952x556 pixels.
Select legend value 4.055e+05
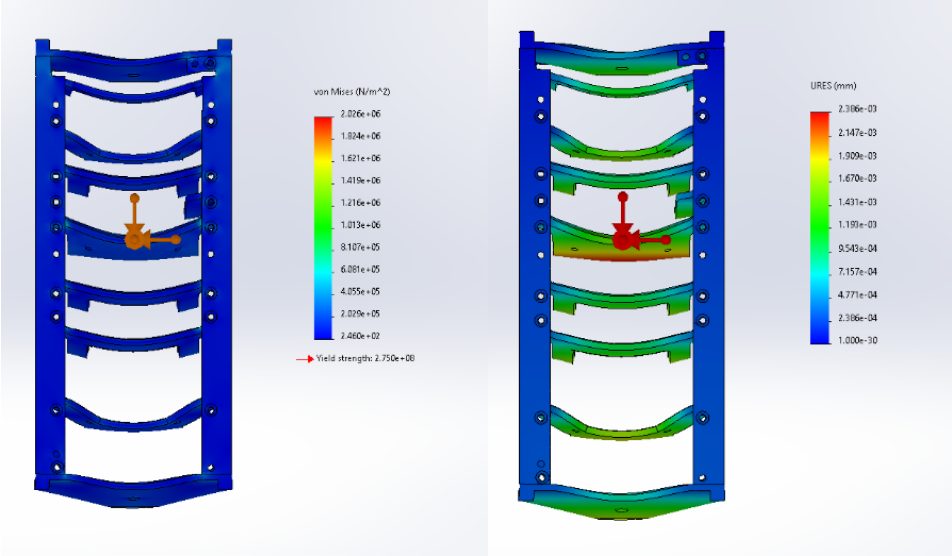click(361, 291)
